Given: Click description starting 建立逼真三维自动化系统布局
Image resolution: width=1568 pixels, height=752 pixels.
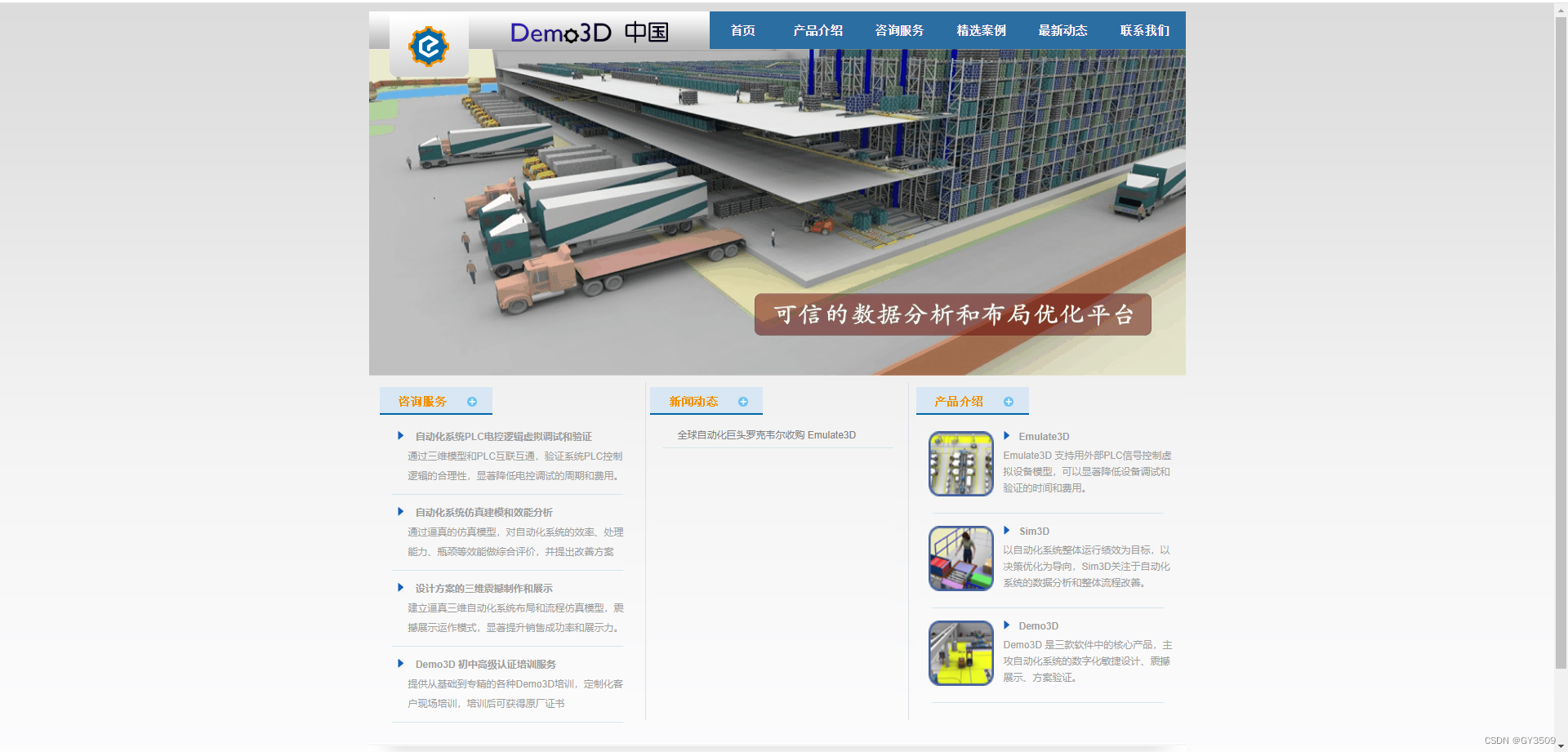Looking at the screenshot, I should tap(515, 618).
